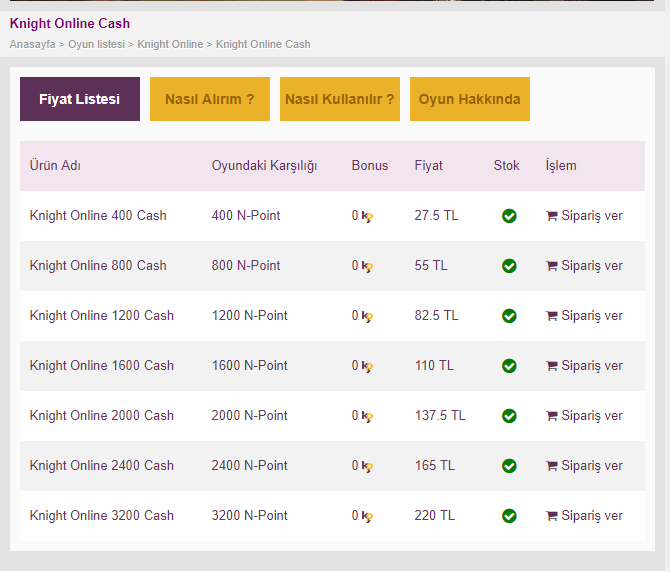The width and height of the screenshot is (670, 572).
Task: Click the Knight Online Cash page heading
Action: [x=70, y=23]
